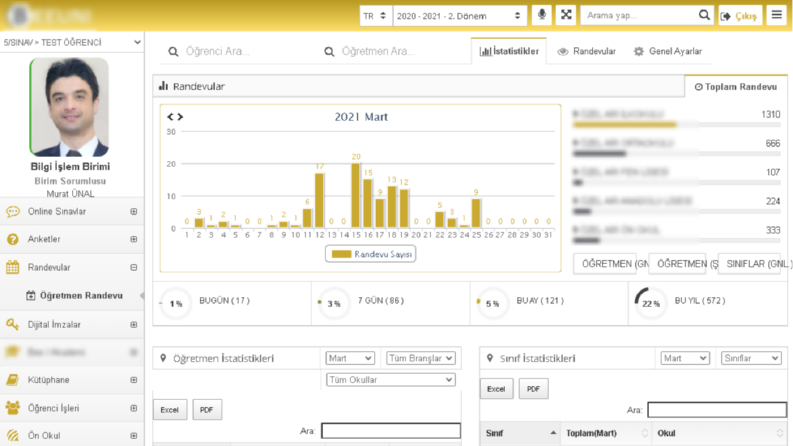Screen dimensions: 793x446
Task: Click the Anketler question mark icon
Action: [x=13, y=239]
